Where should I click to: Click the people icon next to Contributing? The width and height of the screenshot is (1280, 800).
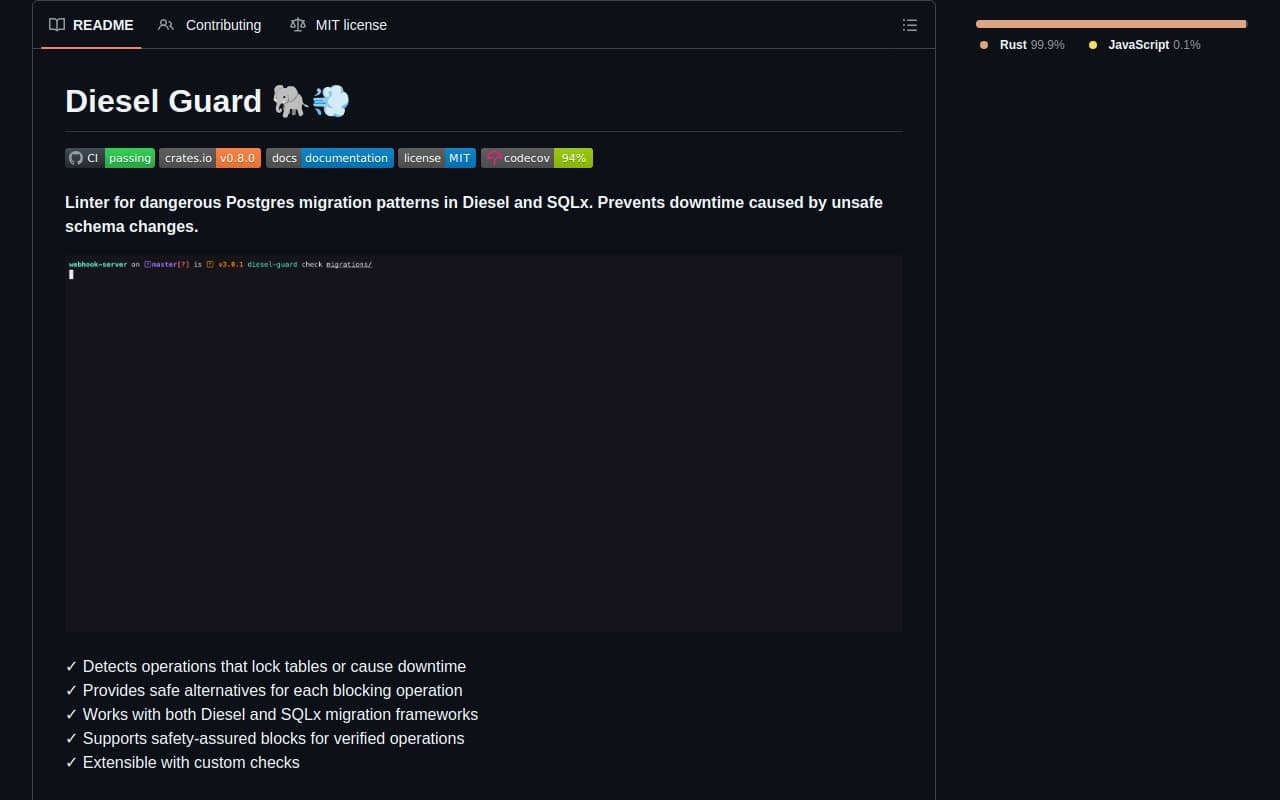click(x=166, y=25)
